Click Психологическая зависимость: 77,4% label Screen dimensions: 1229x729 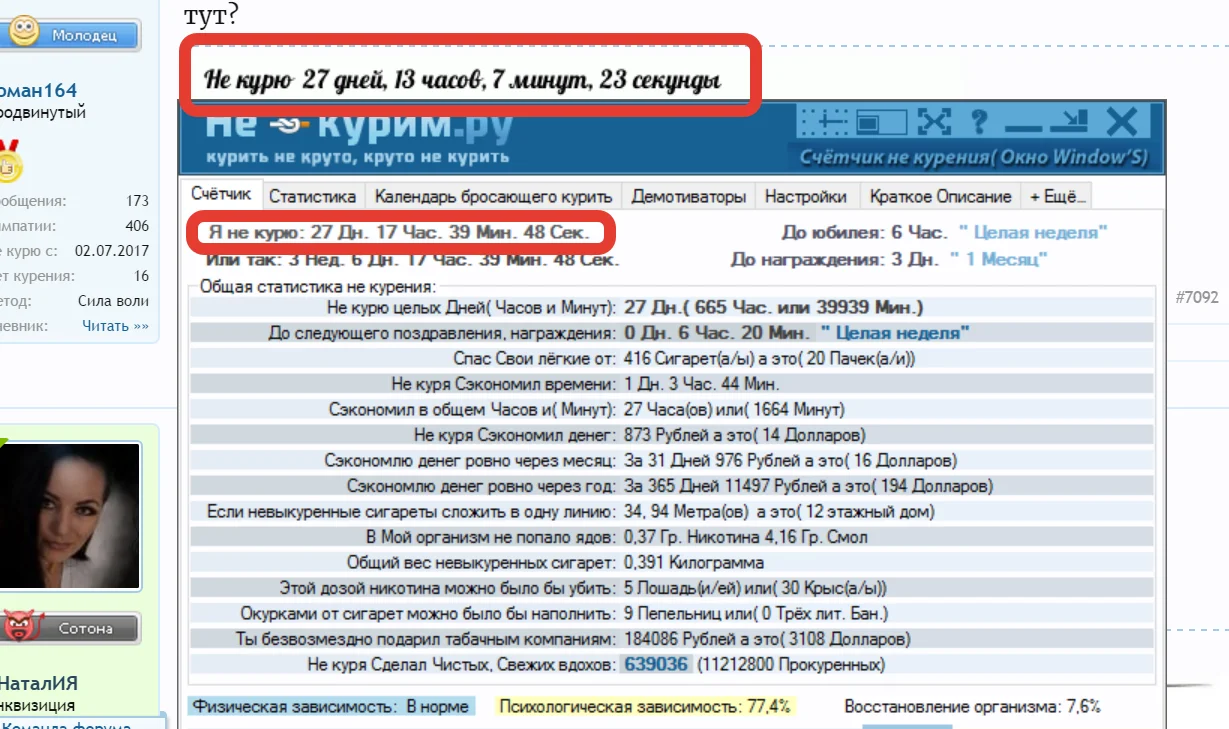(644, 706)
